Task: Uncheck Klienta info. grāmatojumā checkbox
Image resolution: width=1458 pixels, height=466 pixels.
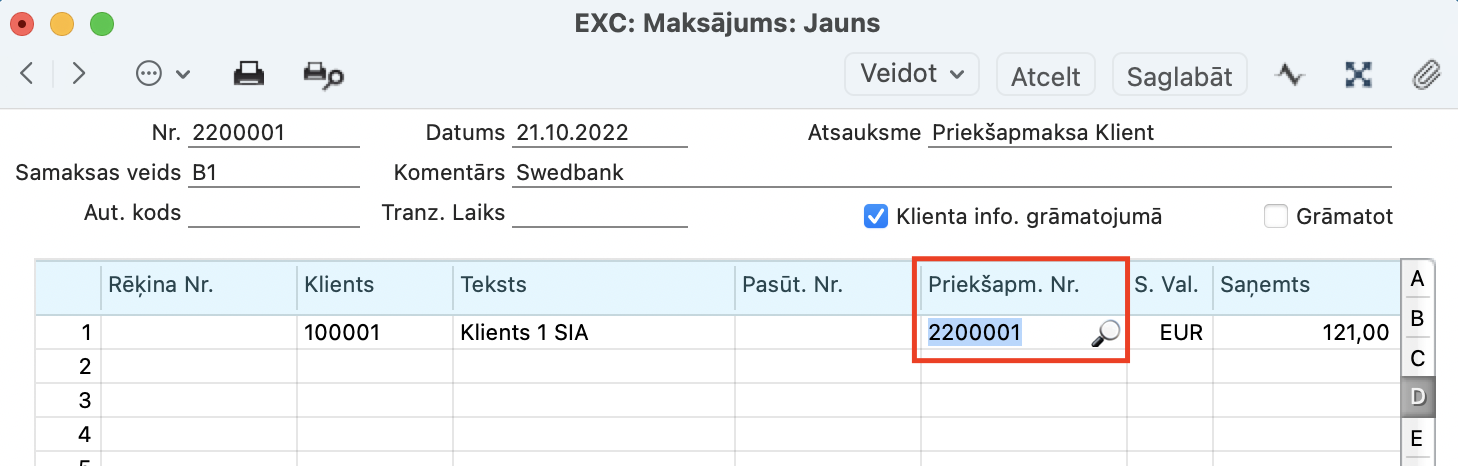Action: click(x=876, y=216)
